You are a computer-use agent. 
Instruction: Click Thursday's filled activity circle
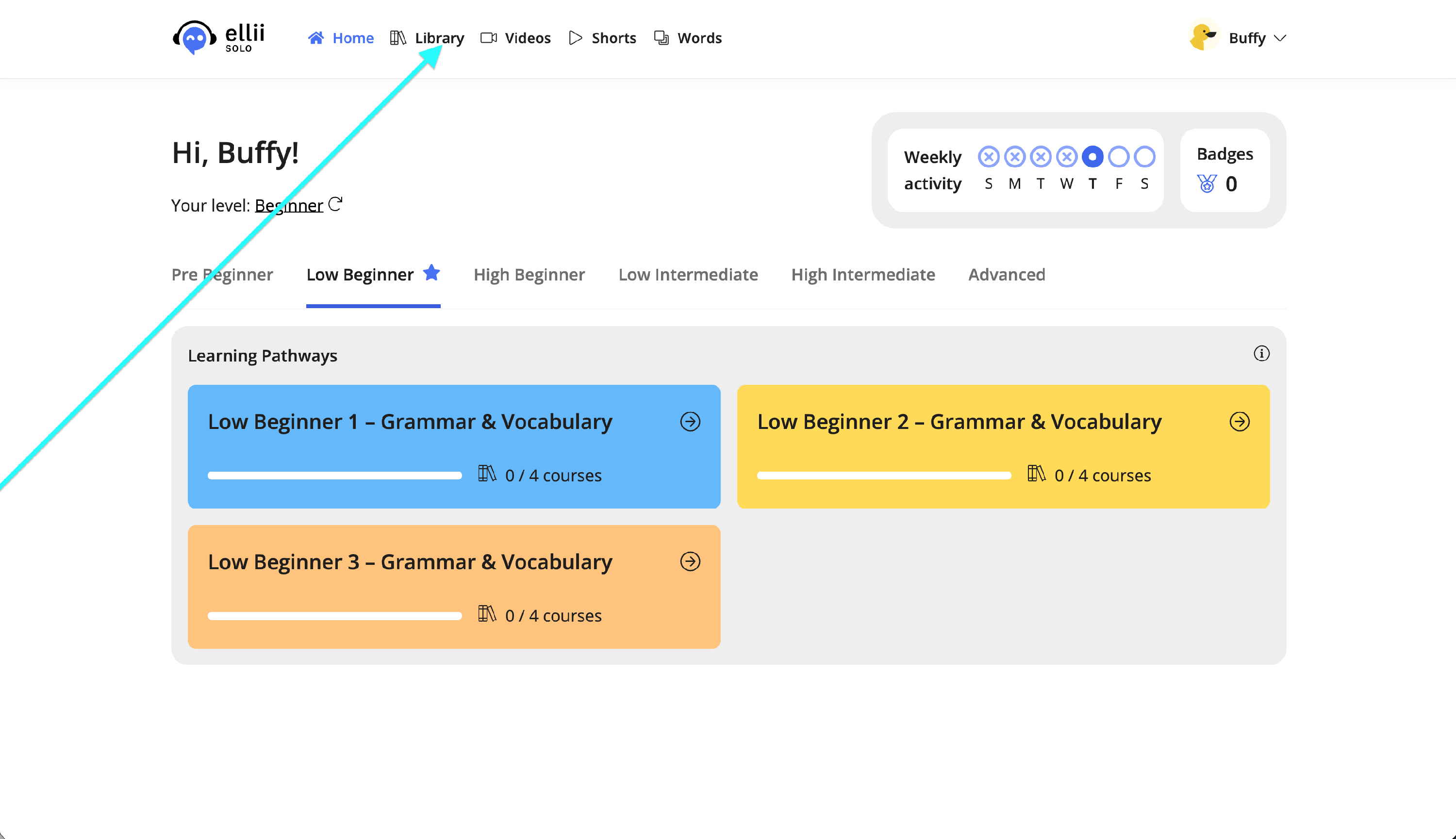[1092, 157]
